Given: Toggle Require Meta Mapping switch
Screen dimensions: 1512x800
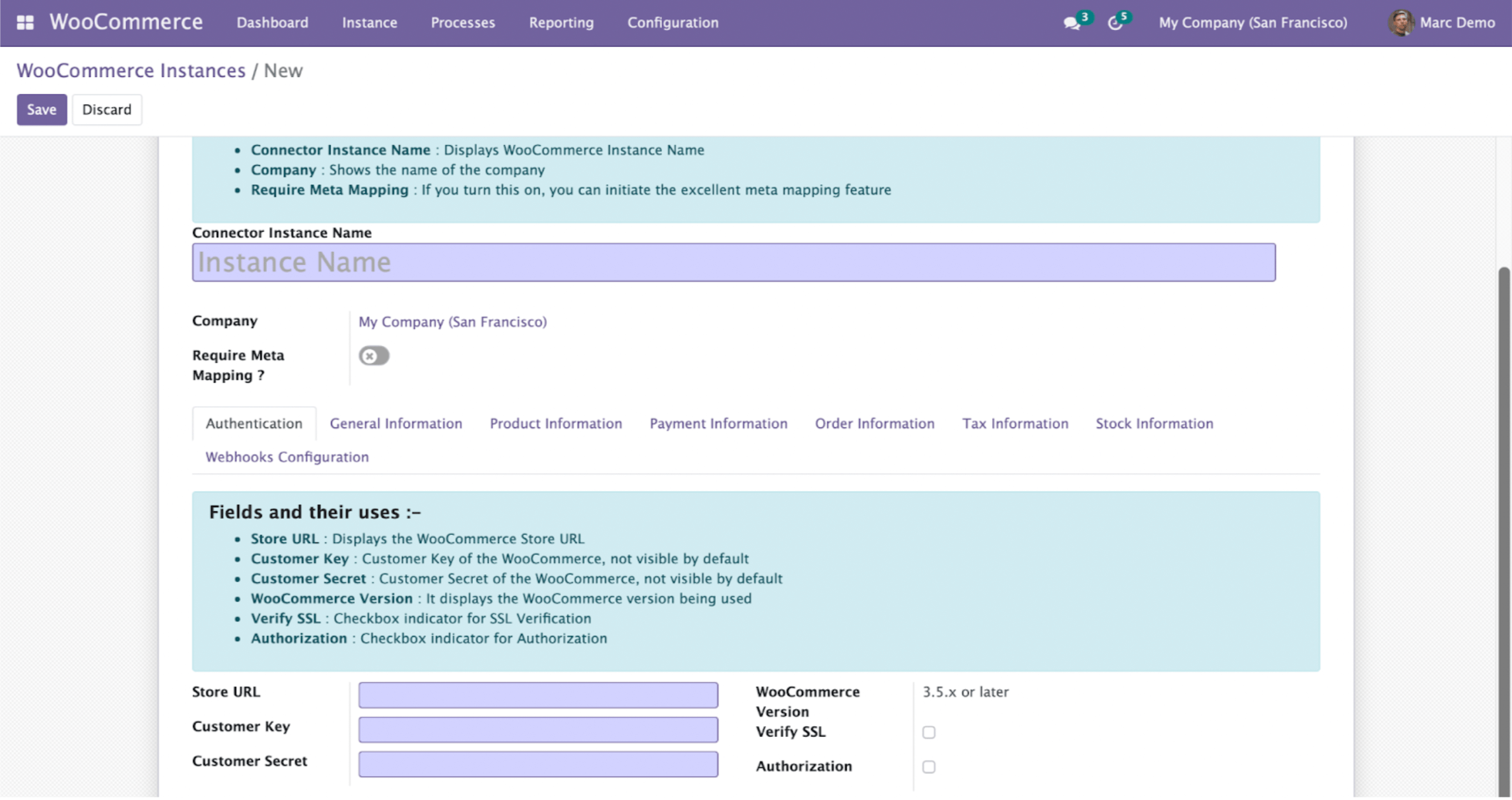Looking at the screenshot, I should click(374, 355).
